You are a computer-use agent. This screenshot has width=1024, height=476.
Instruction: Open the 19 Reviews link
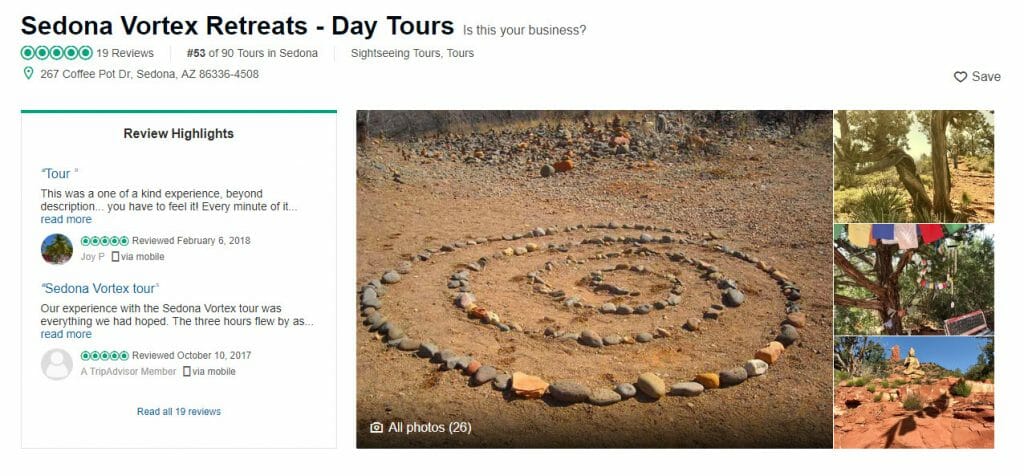tap(125, 54)
